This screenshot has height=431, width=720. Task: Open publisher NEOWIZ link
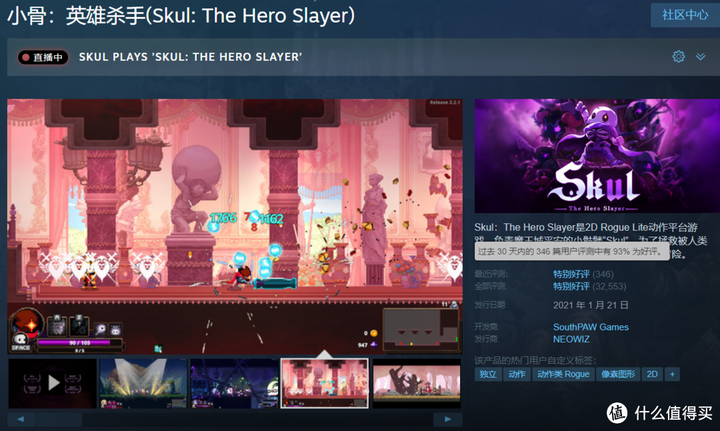pos(571,339)
